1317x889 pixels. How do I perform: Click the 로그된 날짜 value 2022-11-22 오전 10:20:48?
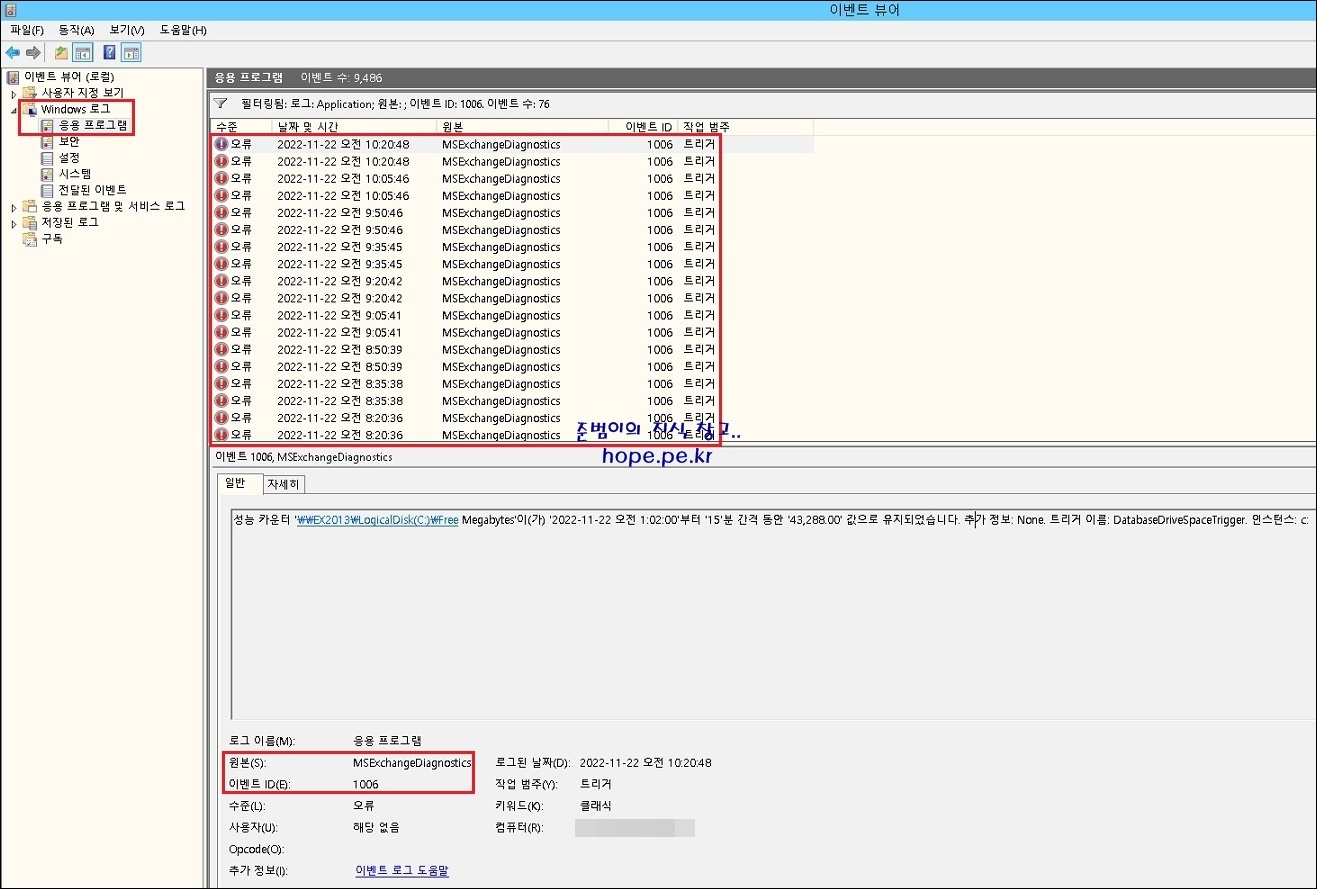point(646,763)
